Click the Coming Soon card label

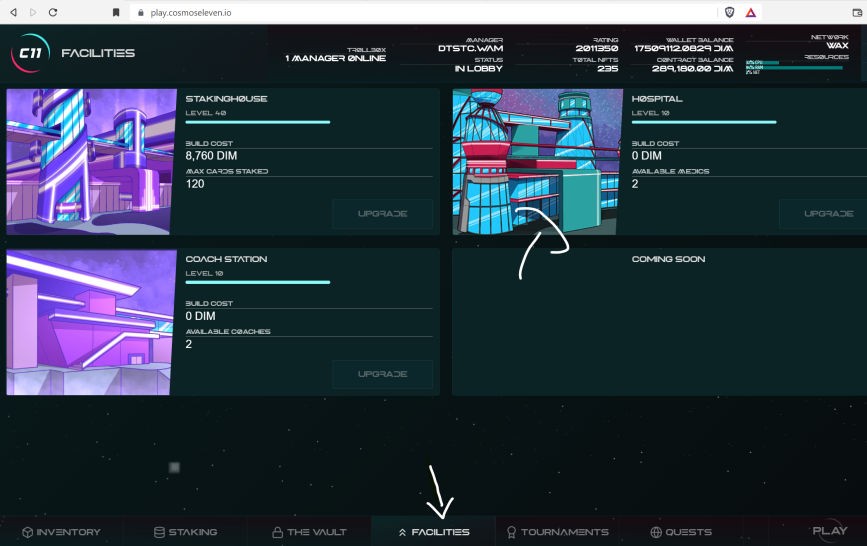click(668, 259)
